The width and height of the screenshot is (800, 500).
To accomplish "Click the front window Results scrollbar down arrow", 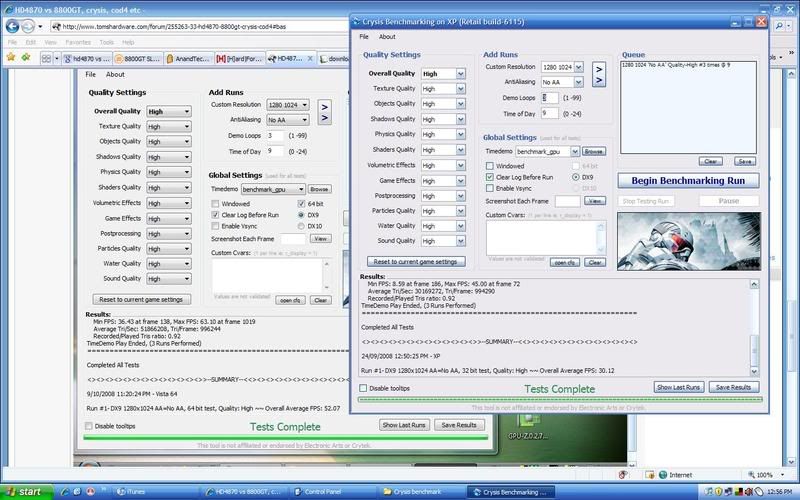I will [754, 371].
